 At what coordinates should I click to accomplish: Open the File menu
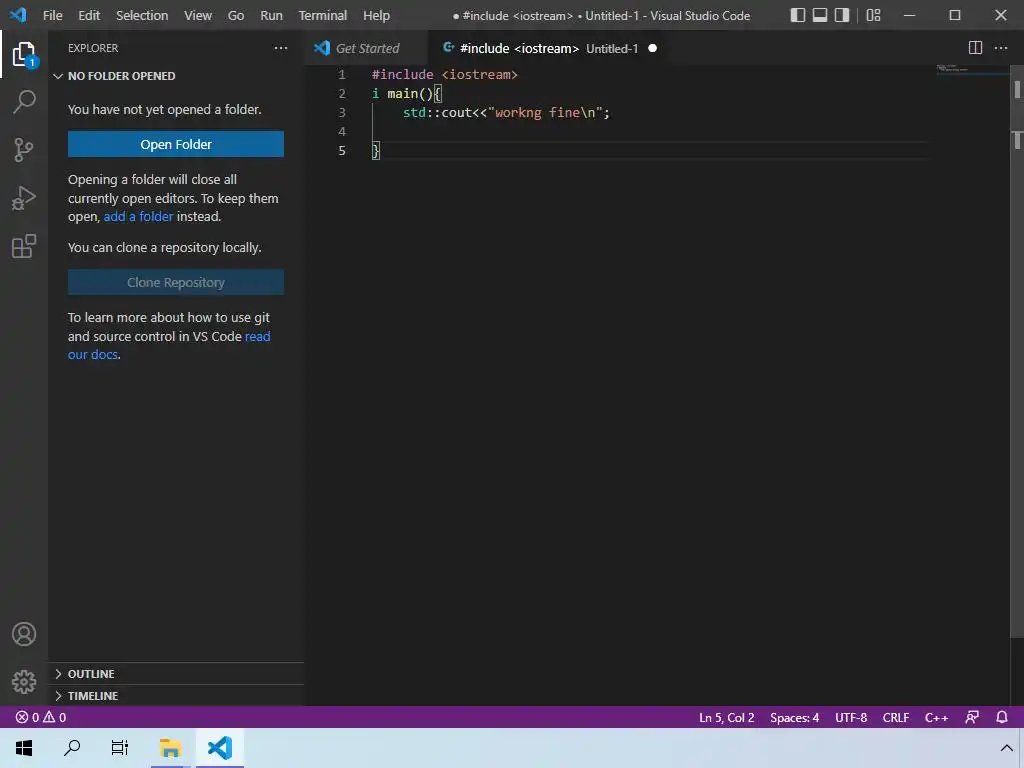[52, 15]
